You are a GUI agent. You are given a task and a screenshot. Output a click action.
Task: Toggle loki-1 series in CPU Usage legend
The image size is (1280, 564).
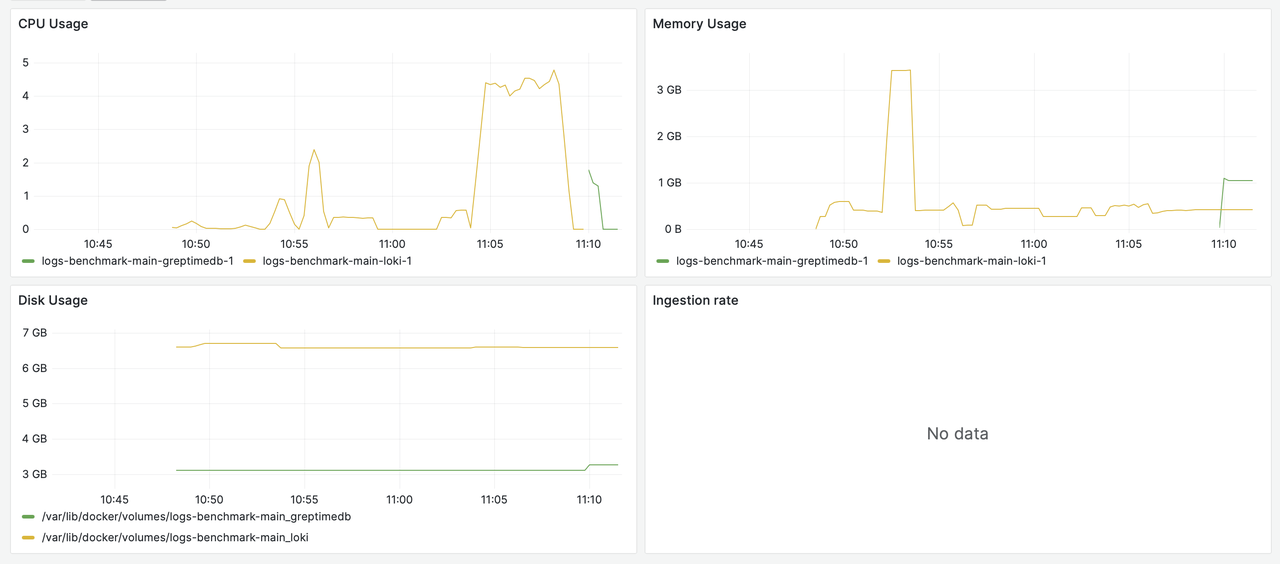coord(336,261)
